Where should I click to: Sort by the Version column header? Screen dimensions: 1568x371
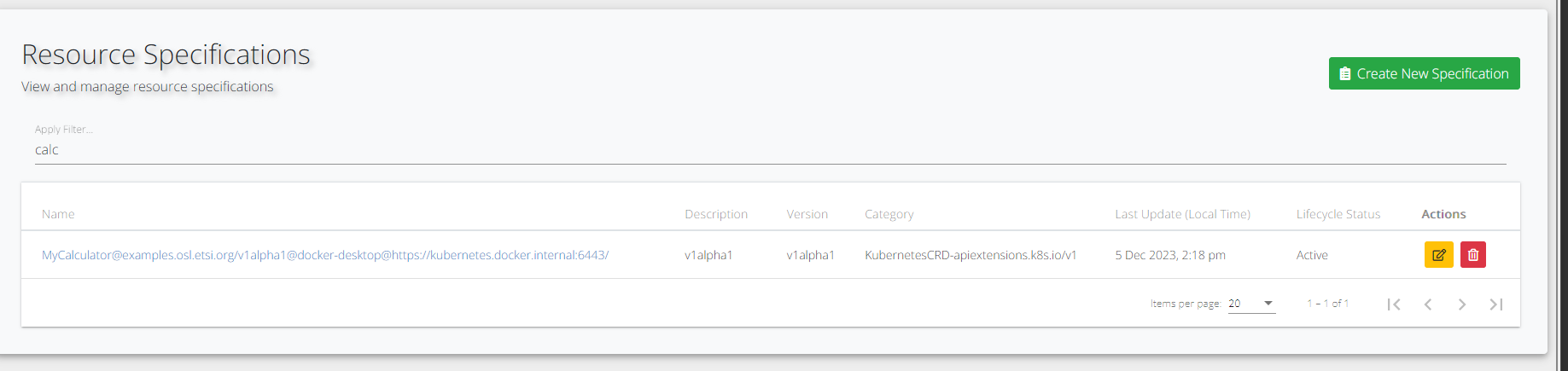point(807,214)
